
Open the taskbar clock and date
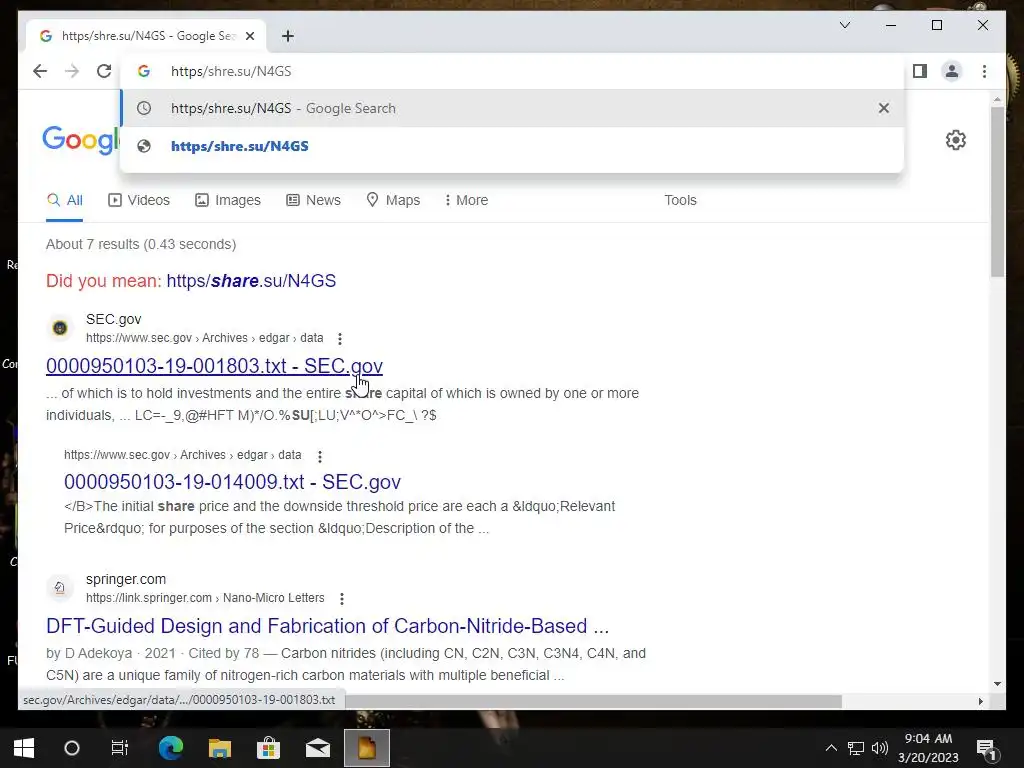click(928, 748)
